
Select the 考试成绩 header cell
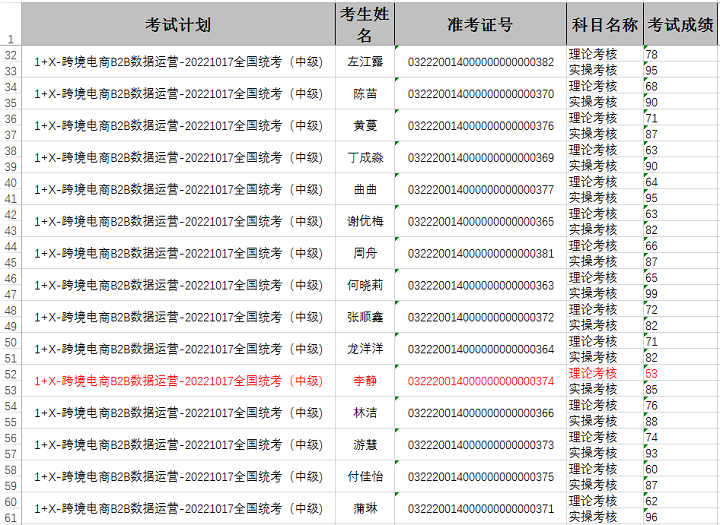coord(680,24)
